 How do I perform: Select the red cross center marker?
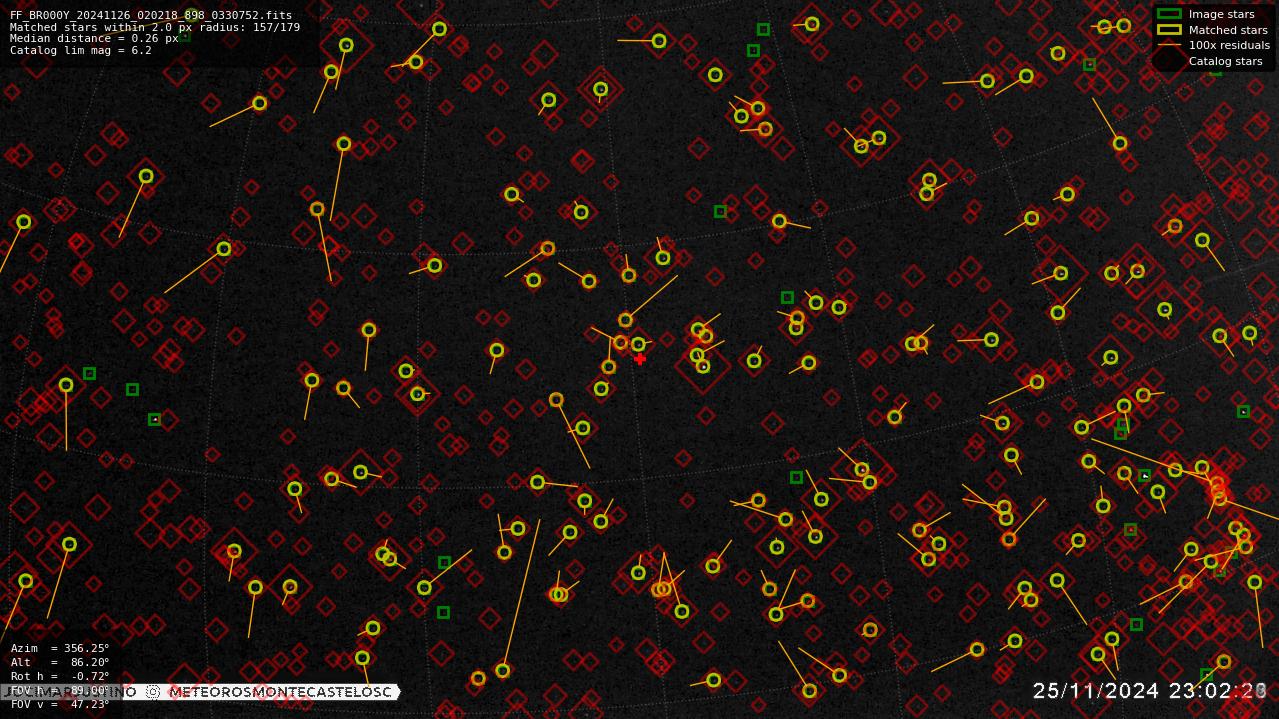click(x=640, y=359)
